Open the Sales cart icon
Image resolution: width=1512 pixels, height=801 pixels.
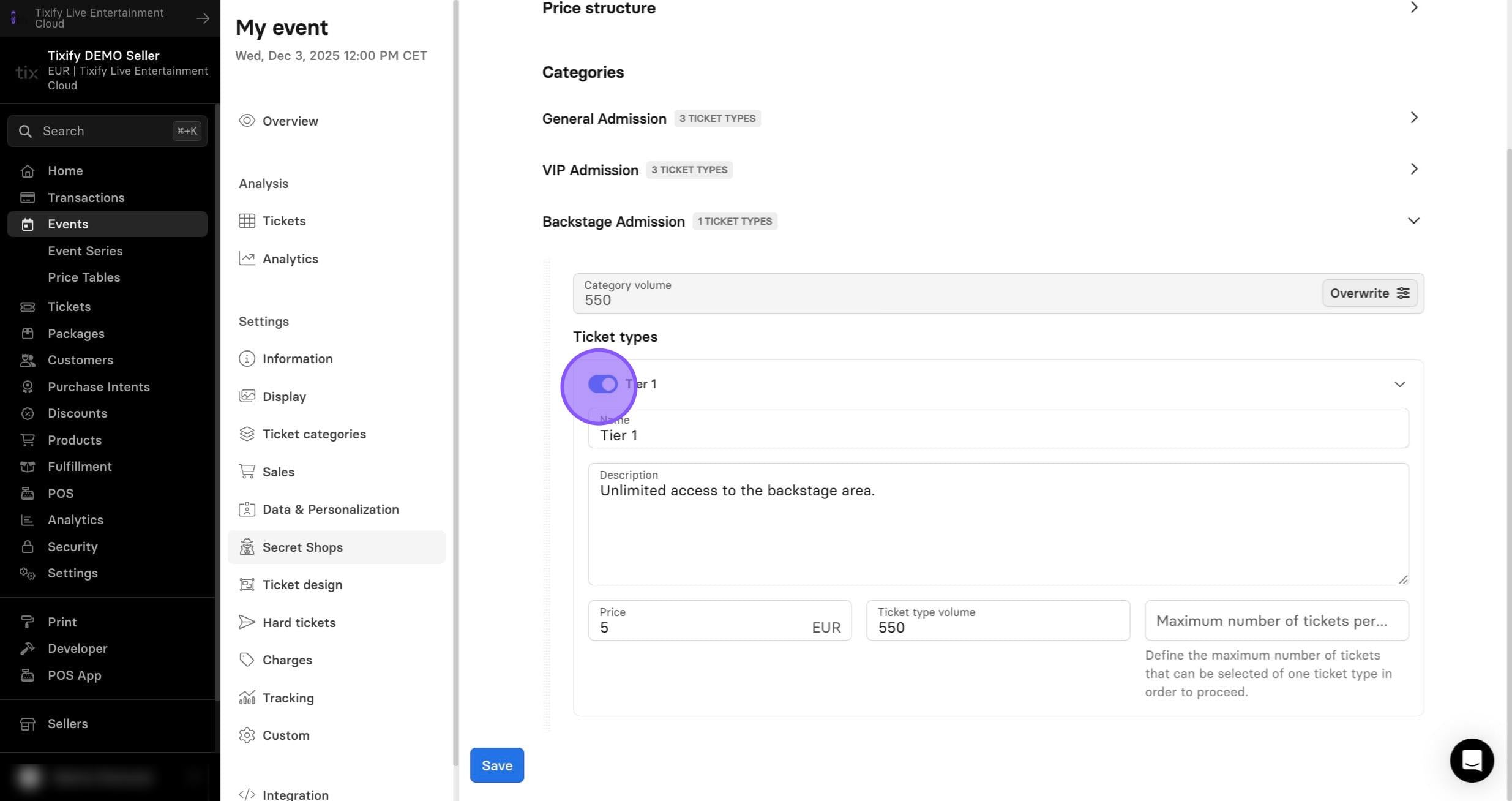tap(247, 472)
